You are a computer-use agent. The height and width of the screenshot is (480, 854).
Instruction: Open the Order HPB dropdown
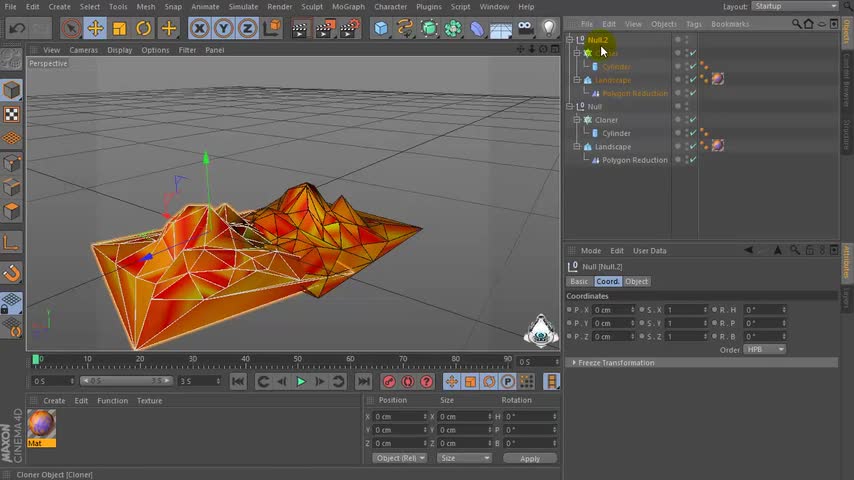(766, 350)
